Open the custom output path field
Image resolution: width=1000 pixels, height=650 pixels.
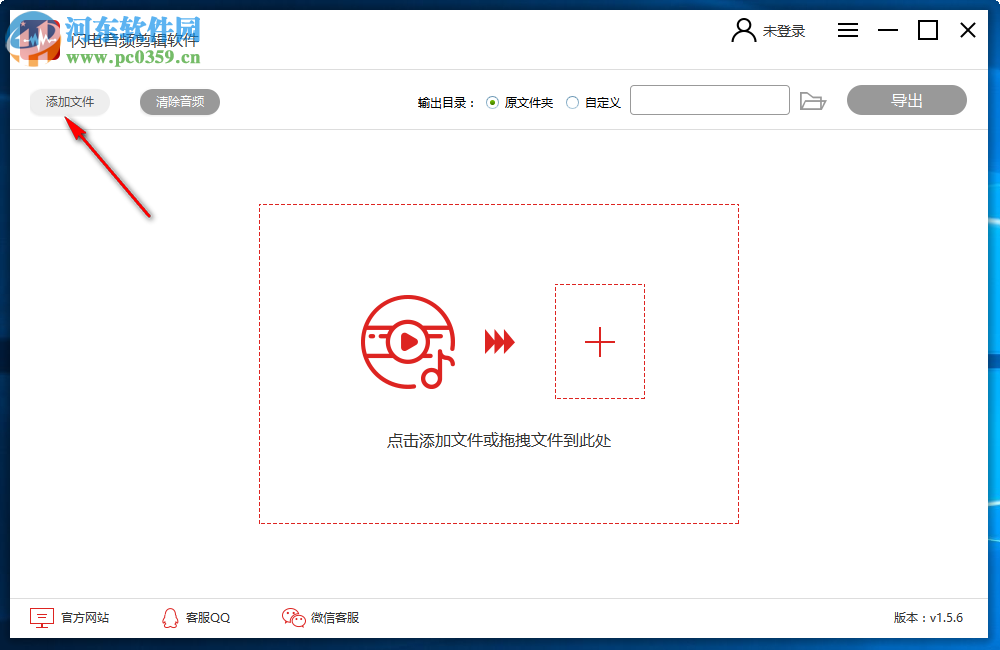[x=710, y=100]
